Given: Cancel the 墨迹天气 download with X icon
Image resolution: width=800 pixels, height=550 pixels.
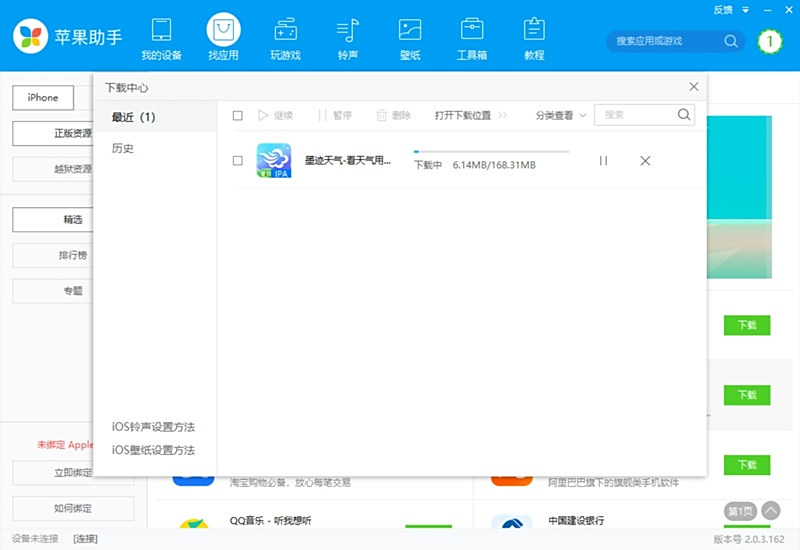Looking at the screenshot, I should coord(645,161).
